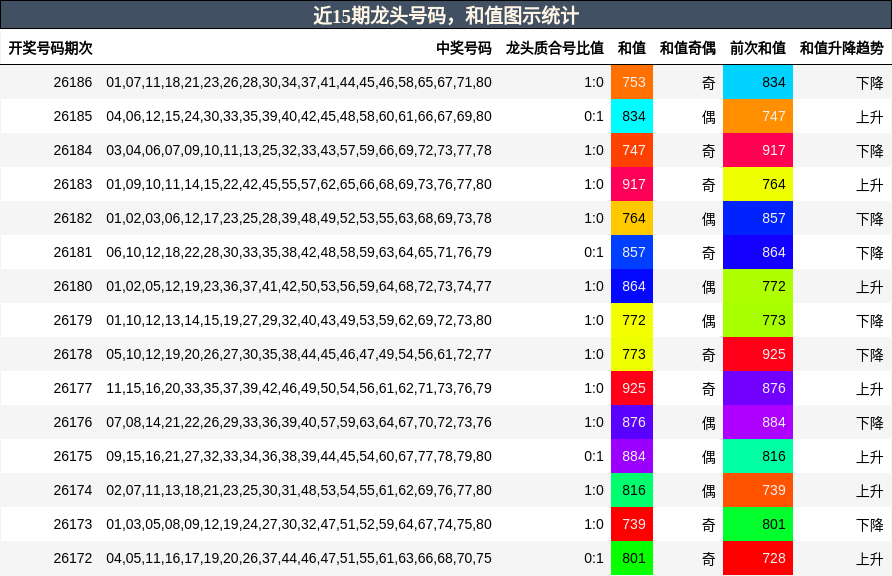
Task: Click winning numbers starting 06,10,12,18
Action: coord(299,252)
